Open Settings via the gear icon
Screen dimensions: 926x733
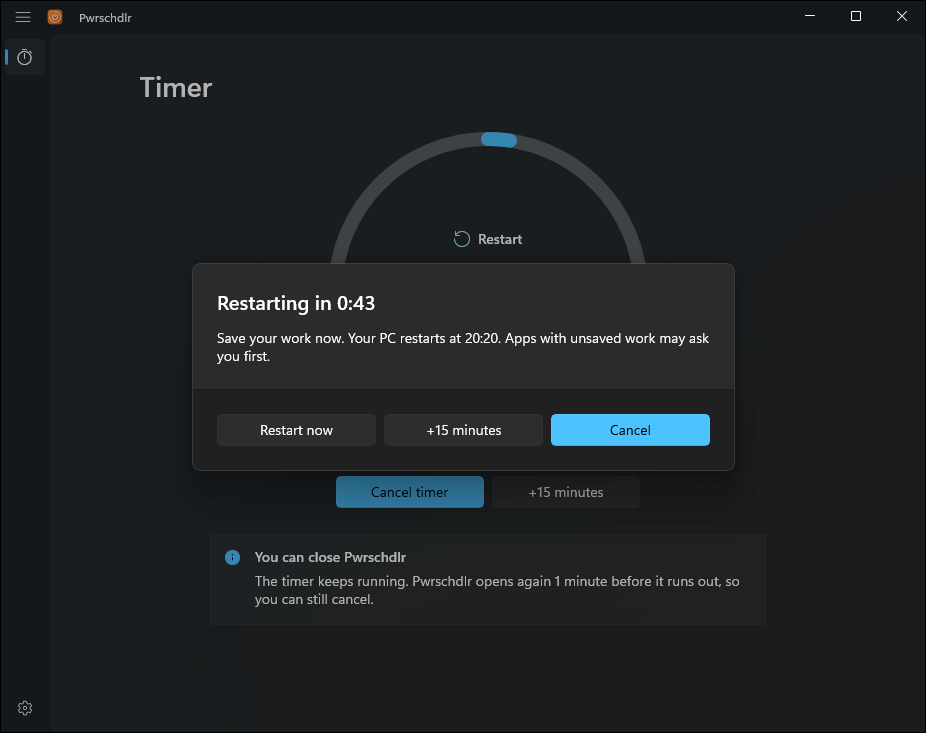click(x=25, y=708)
